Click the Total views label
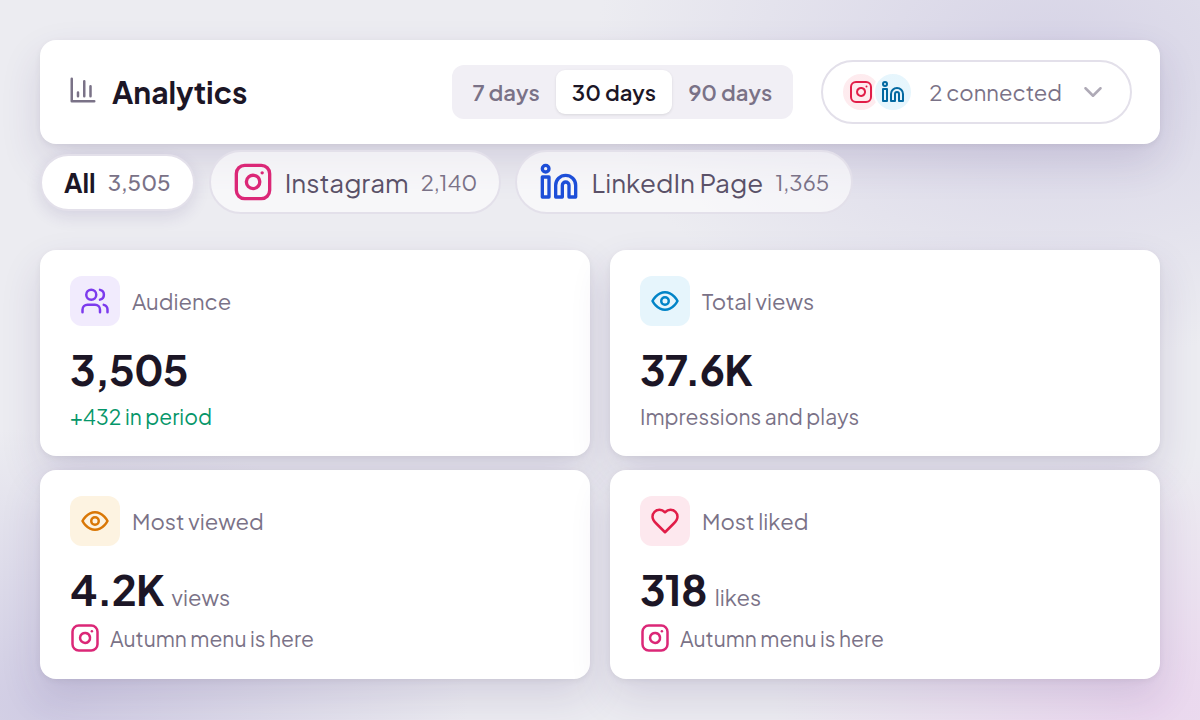 tap(758, 302)
